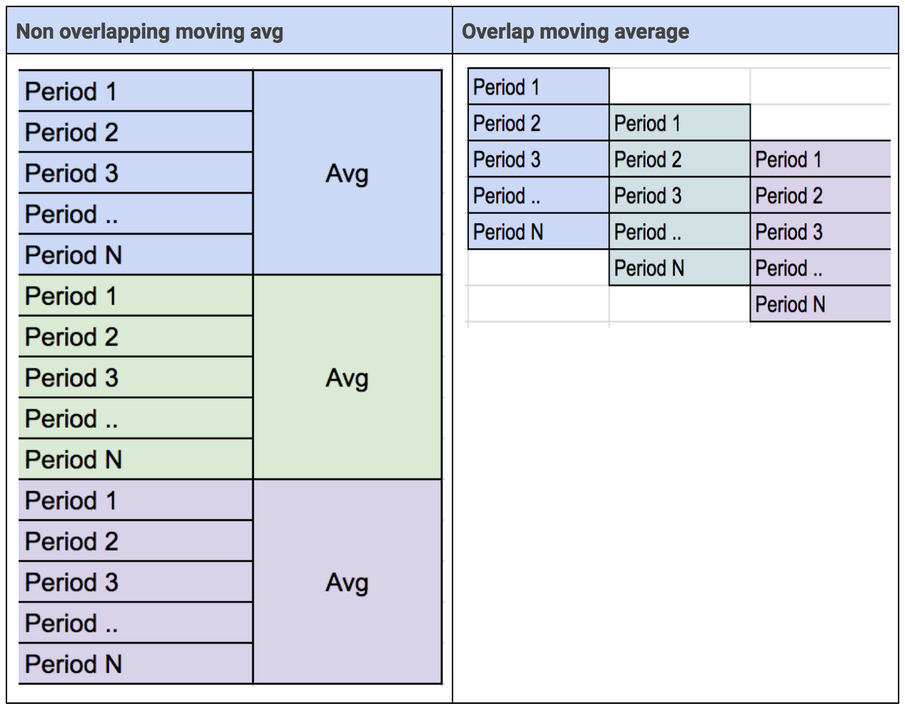Screen dimensions: 905x711
Task: Click the blue Period 1 cell in the left table
Action: click(136, 91)
